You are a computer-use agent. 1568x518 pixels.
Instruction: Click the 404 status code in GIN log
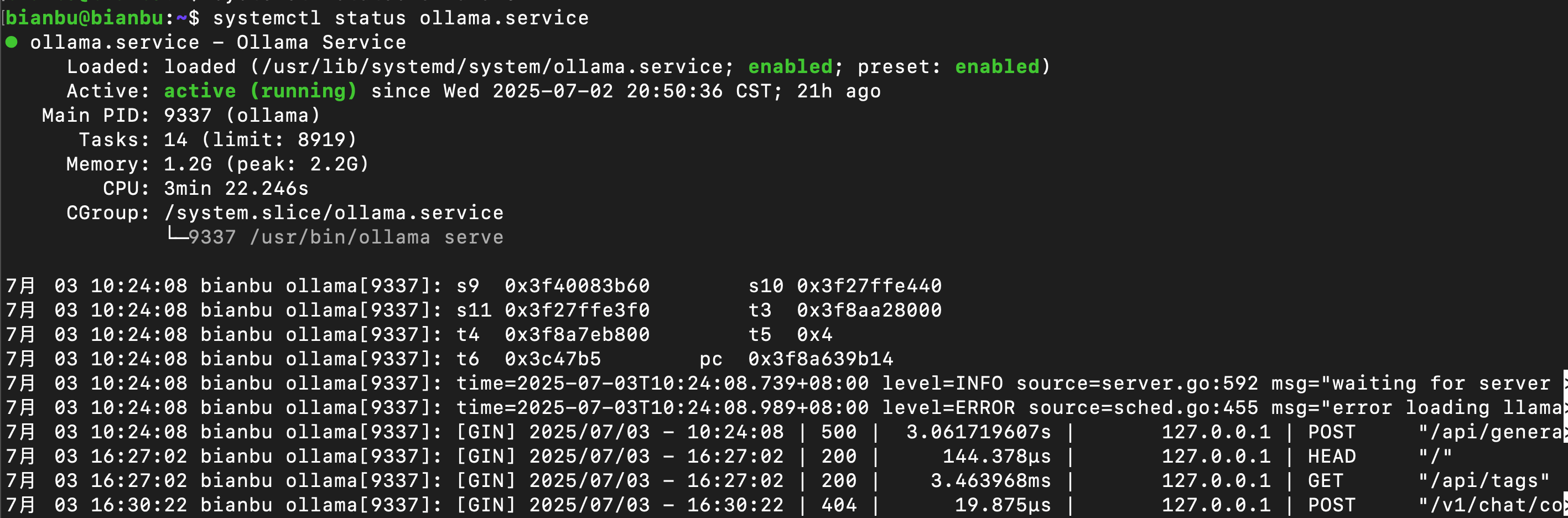click(x=839, y=505)
